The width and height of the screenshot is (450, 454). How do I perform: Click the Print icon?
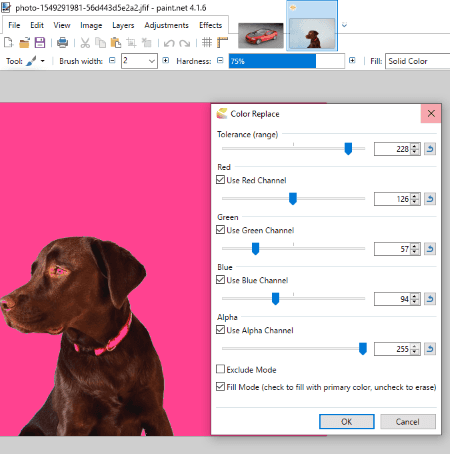click(x=62, y=42)
